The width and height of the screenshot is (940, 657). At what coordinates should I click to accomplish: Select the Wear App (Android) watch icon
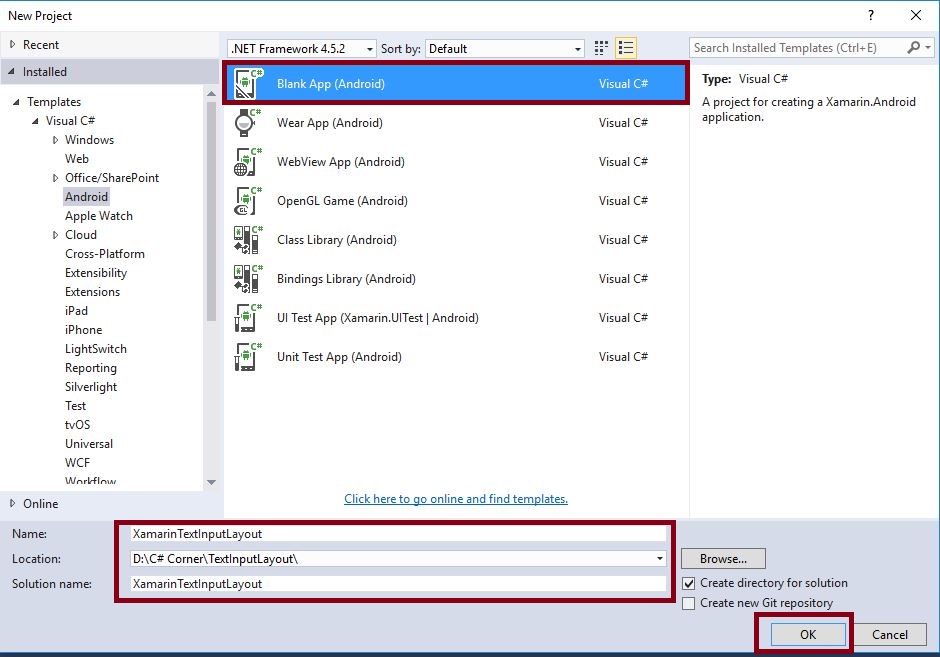pos(248,123)
